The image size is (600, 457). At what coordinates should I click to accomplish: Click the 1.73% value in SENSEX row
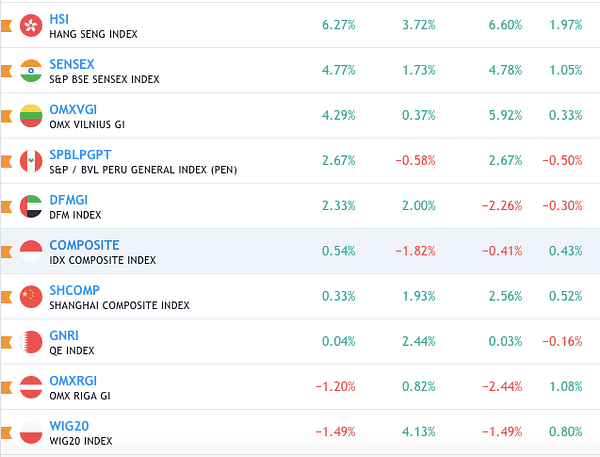coord(419,70)
